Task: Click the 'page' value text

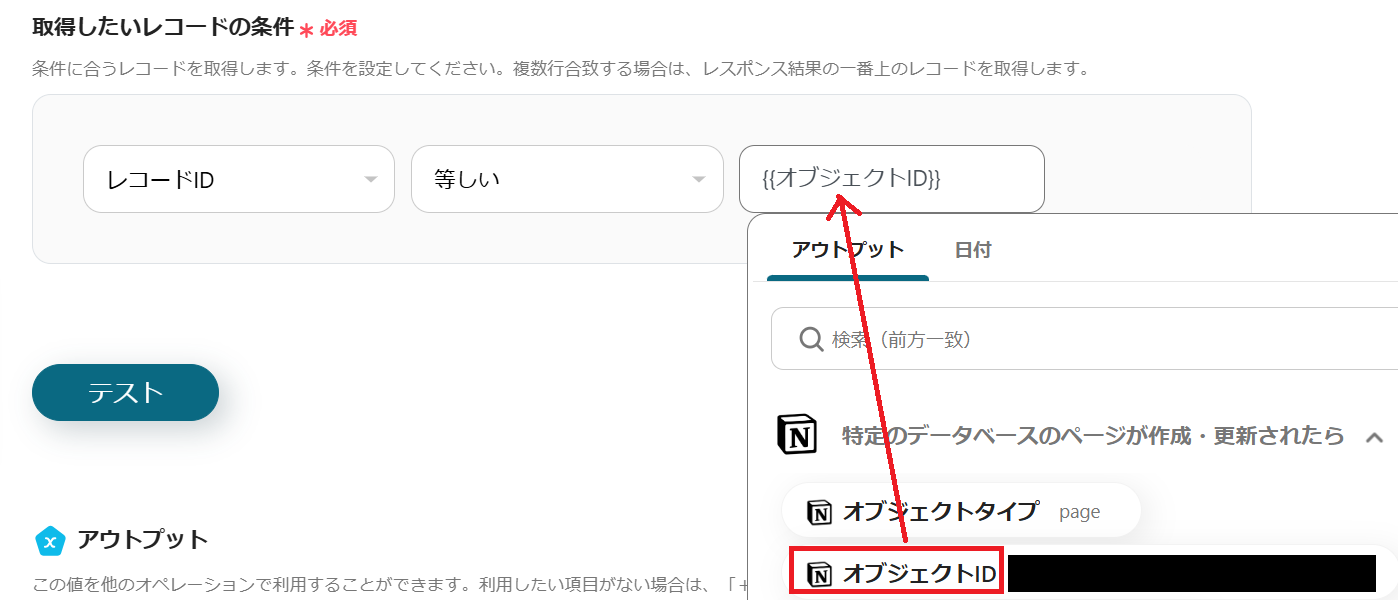Action: click(1080, 512)
